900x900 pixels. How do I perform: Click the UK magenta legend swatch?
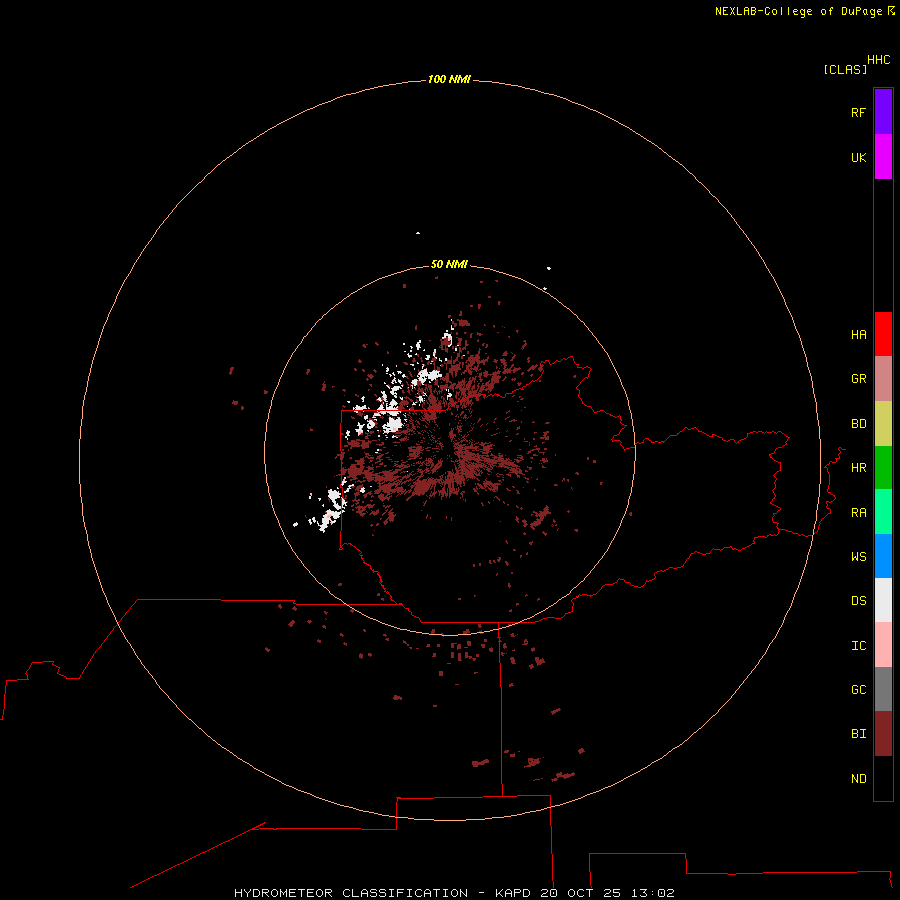pos(883,157)
